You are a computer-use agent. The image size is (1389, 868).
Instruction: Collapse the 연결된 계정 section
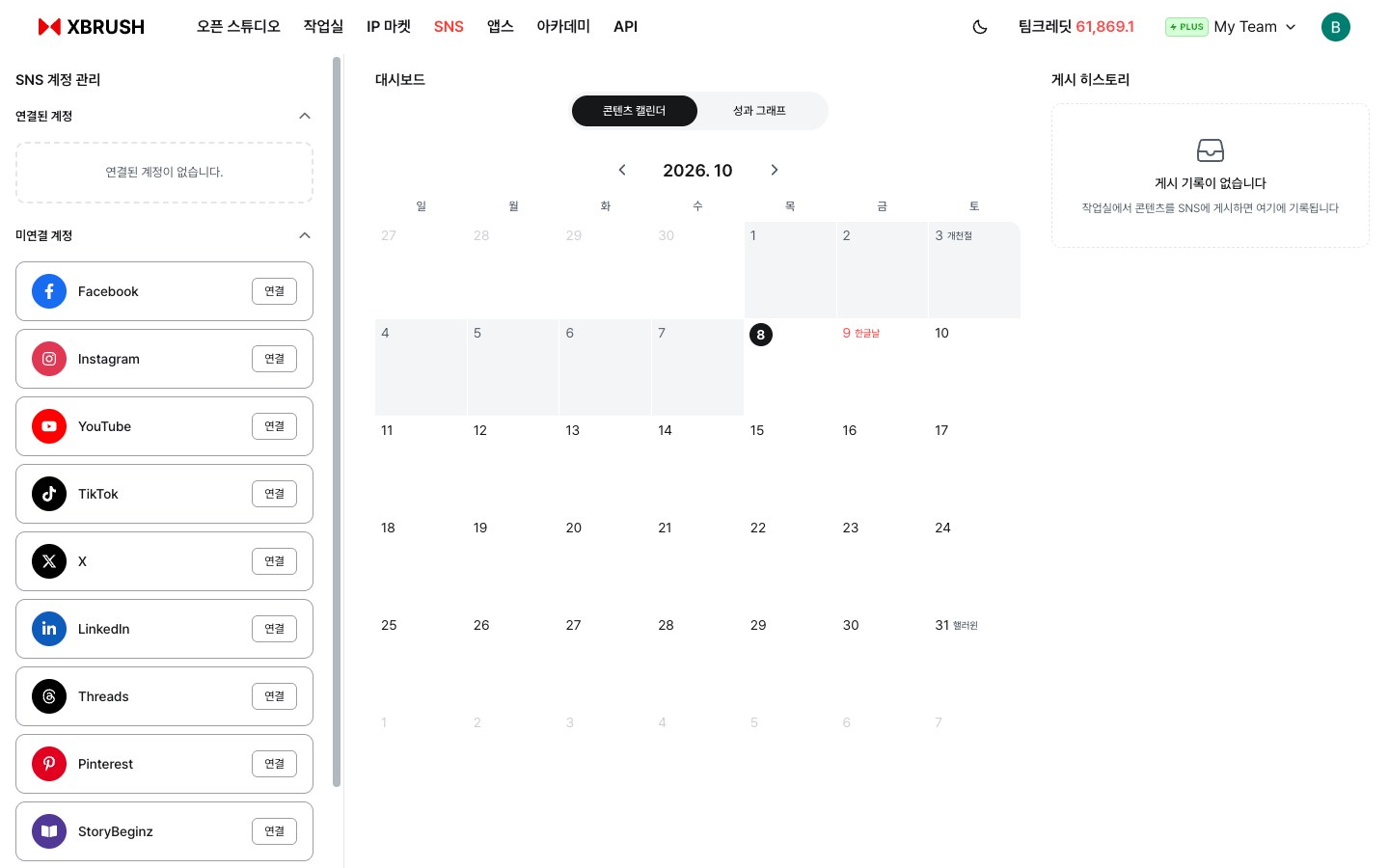point(305,116)
